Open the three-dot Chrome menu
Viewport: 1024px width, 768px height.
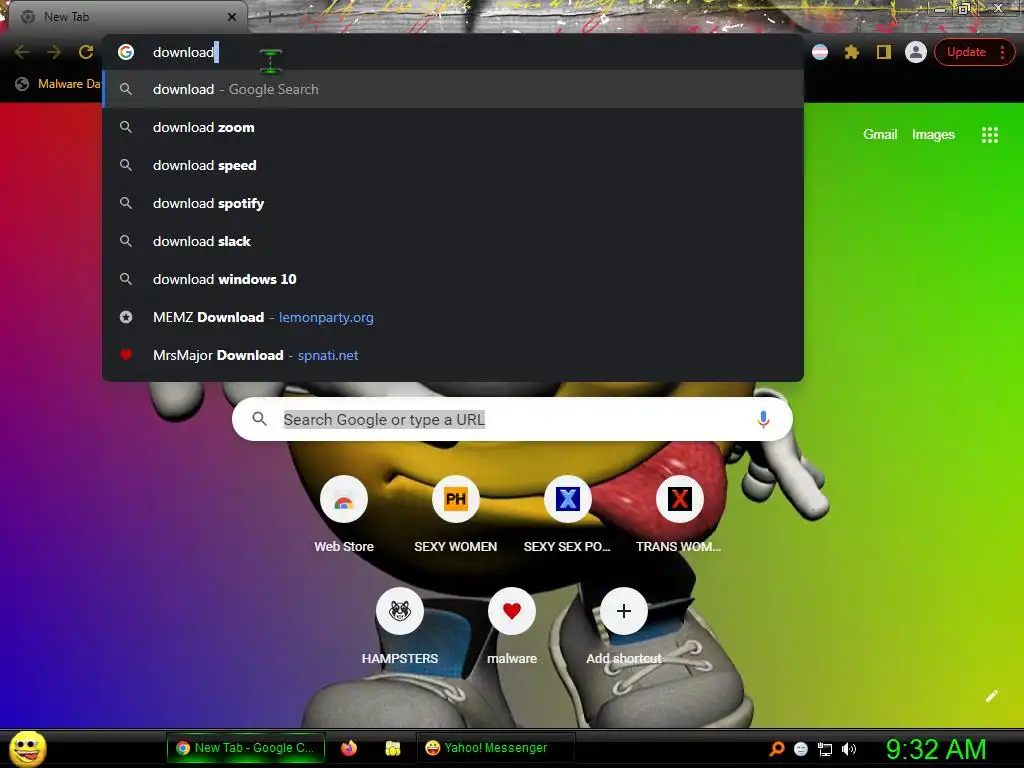coord(1002,52)
